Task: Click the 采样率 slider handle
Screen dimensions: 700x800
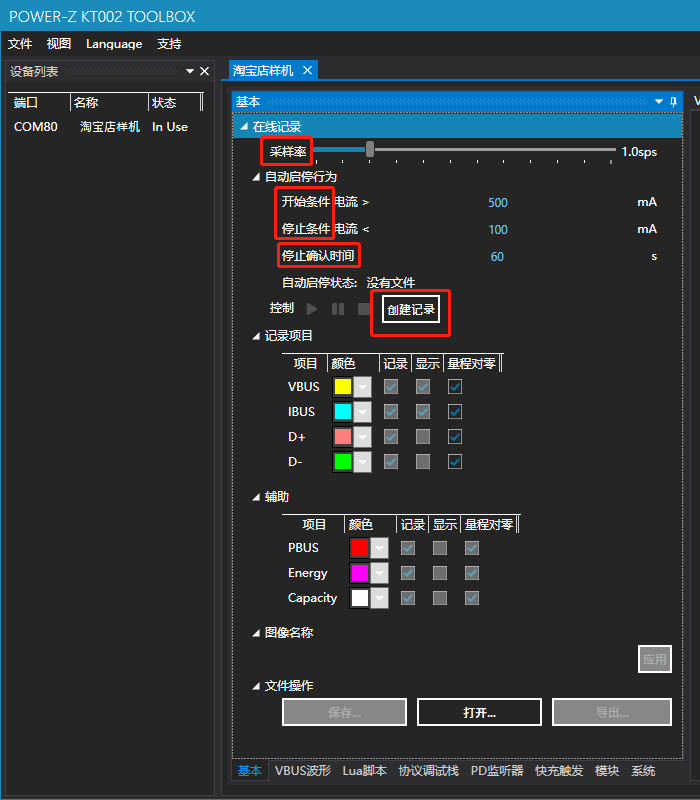Action: tap(370, 149)
